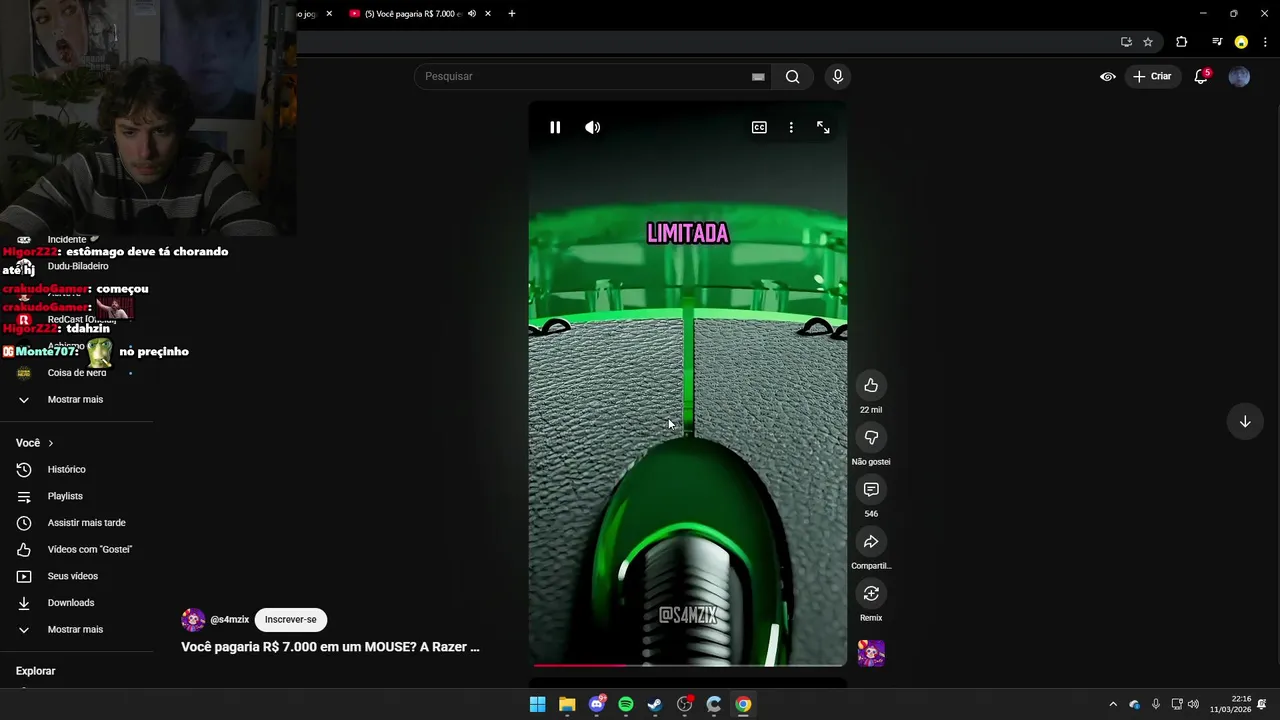This screenshot has width=1280, height=720.
Task: Open the Windows Start menu
Action: pos(537,704)
